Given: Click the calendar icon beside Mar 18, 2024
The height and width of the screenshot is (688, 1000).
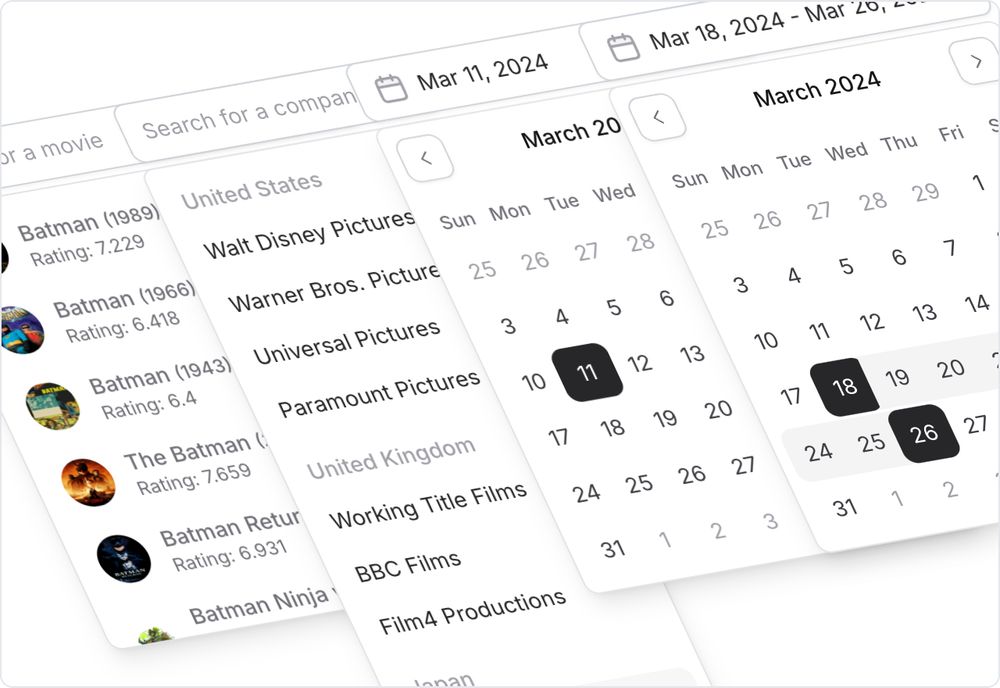Looking at the screenshot, I should click(623, 48).
